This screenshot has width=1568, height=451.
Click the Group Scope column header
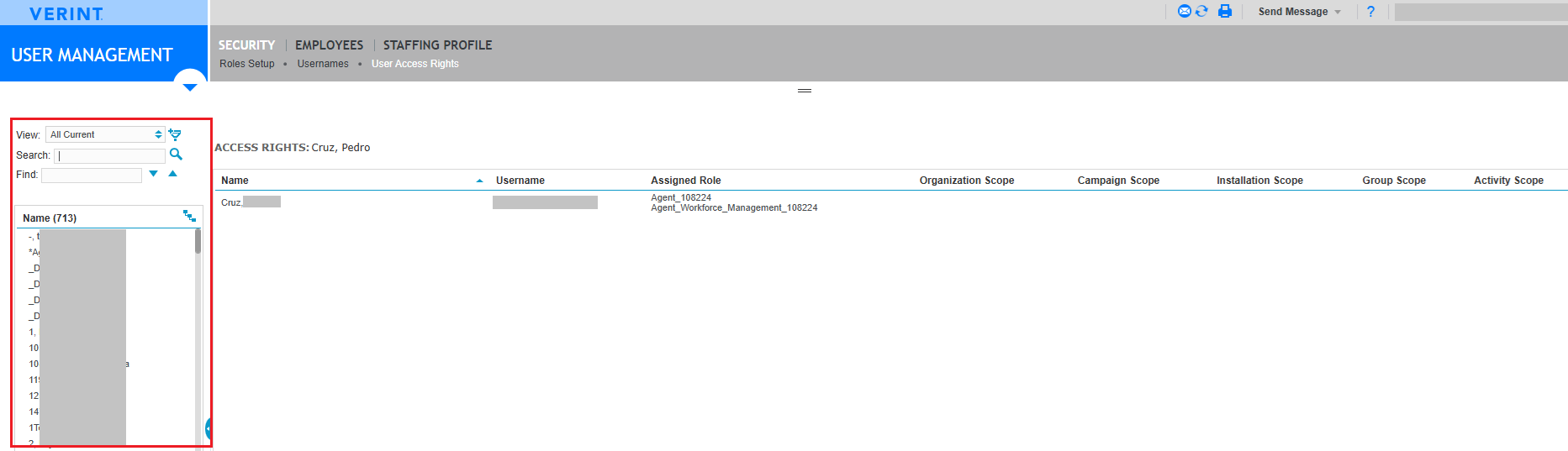pos(1394,181)
